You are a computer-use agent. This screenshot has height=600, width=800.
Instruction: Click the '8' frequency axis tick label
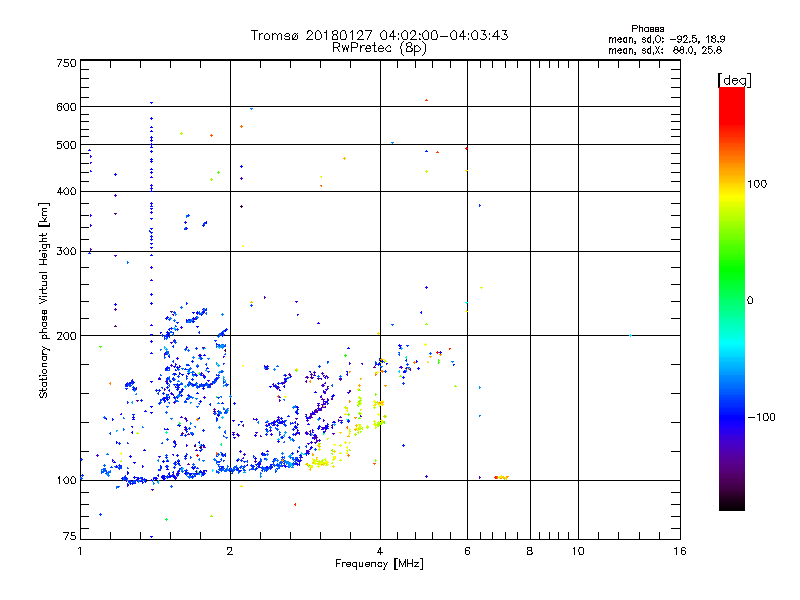pyautogui.click(x=530, y=551)
